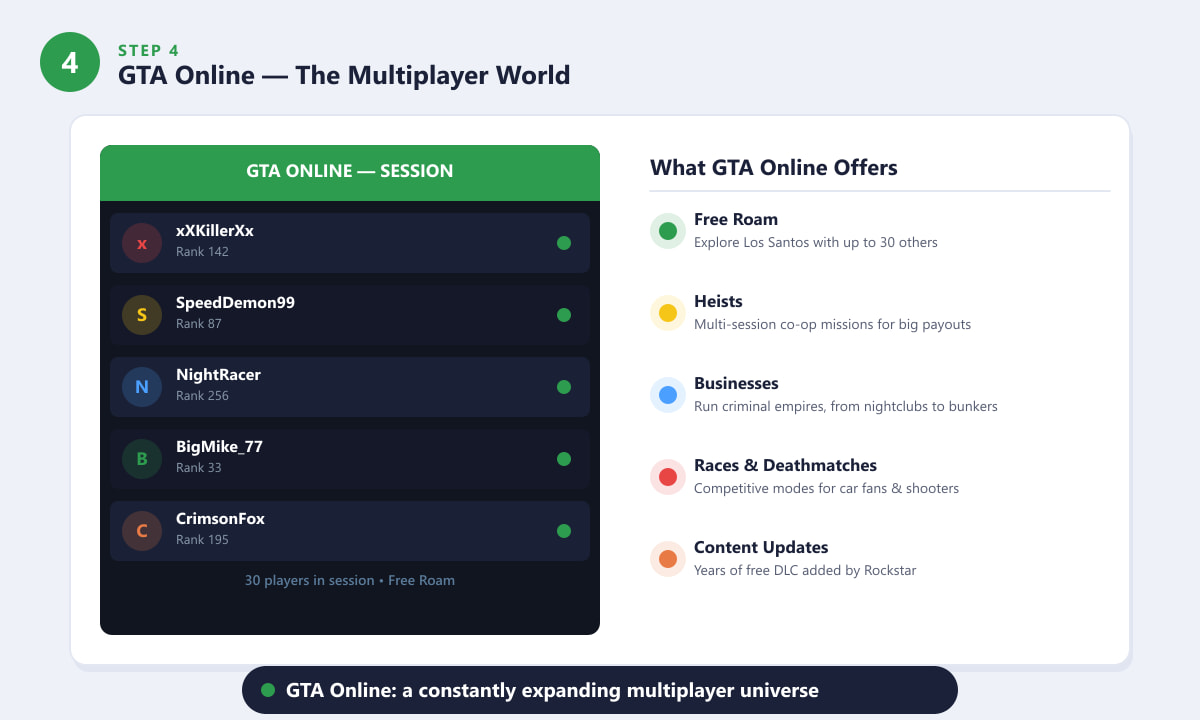Click the Rank 87 label

[199, 324]
